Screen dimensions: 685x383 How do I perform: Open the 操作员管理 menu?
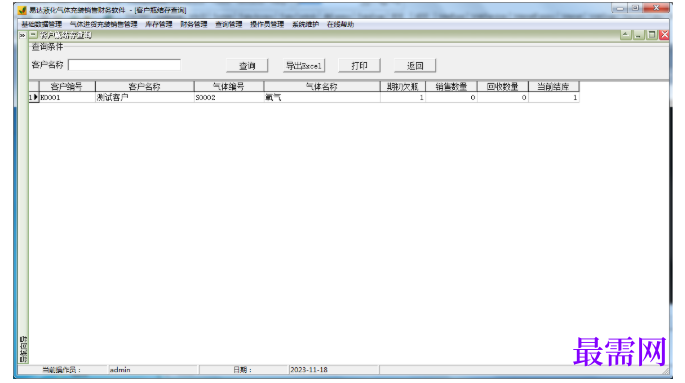tap(267, 24)
